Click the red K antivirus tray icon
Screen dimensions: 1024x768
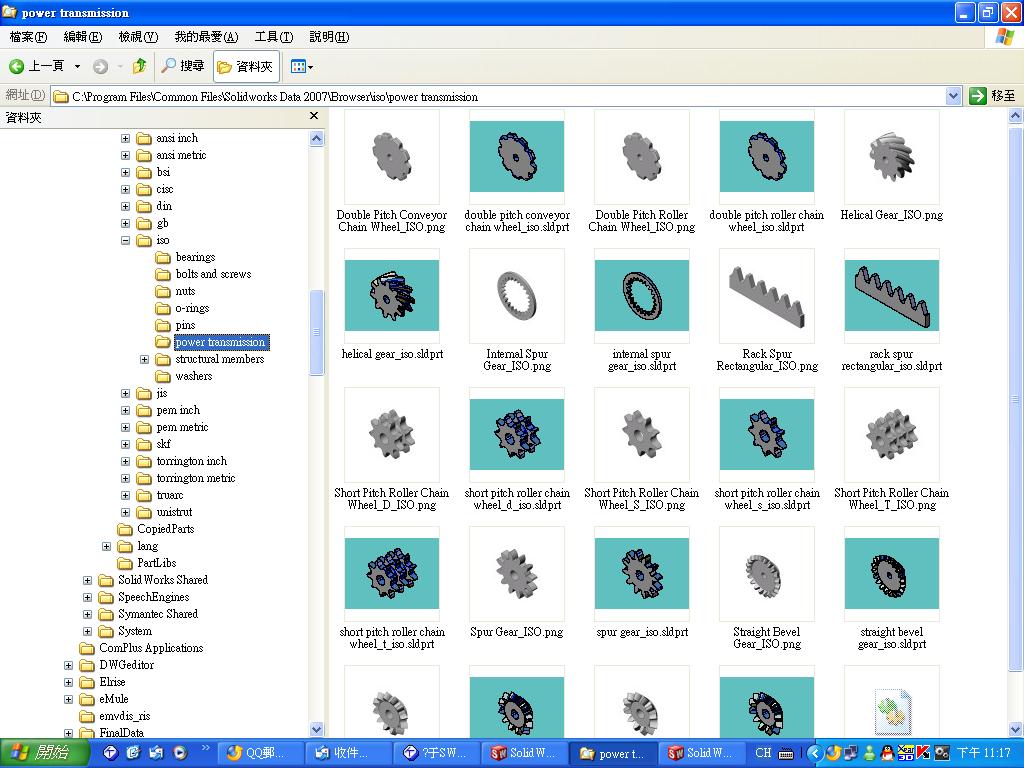coord(923,753)
